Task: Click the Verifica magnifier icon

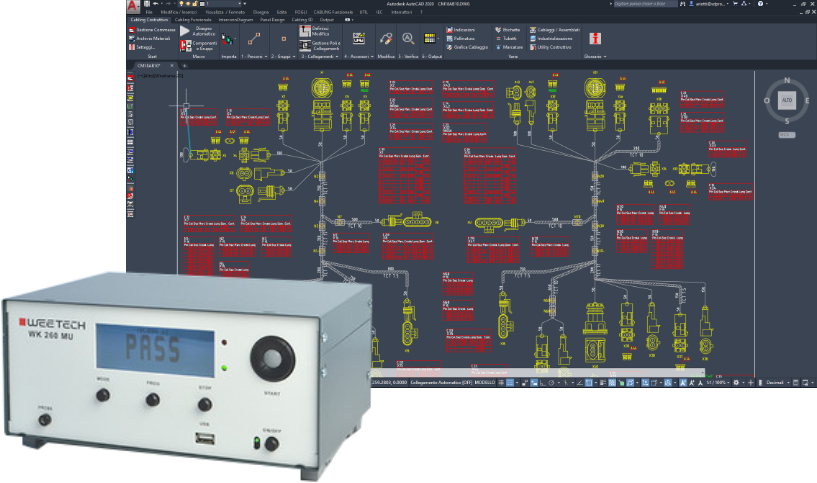Action: [x=408, y=38]
